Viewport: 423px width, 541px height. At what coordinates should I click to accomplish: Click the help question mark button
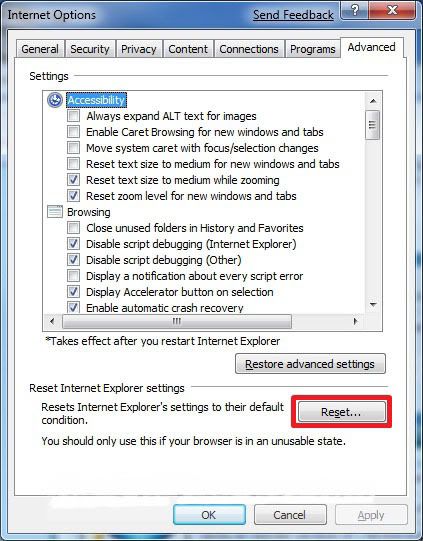pyautogui.click(x=355, y=11)
